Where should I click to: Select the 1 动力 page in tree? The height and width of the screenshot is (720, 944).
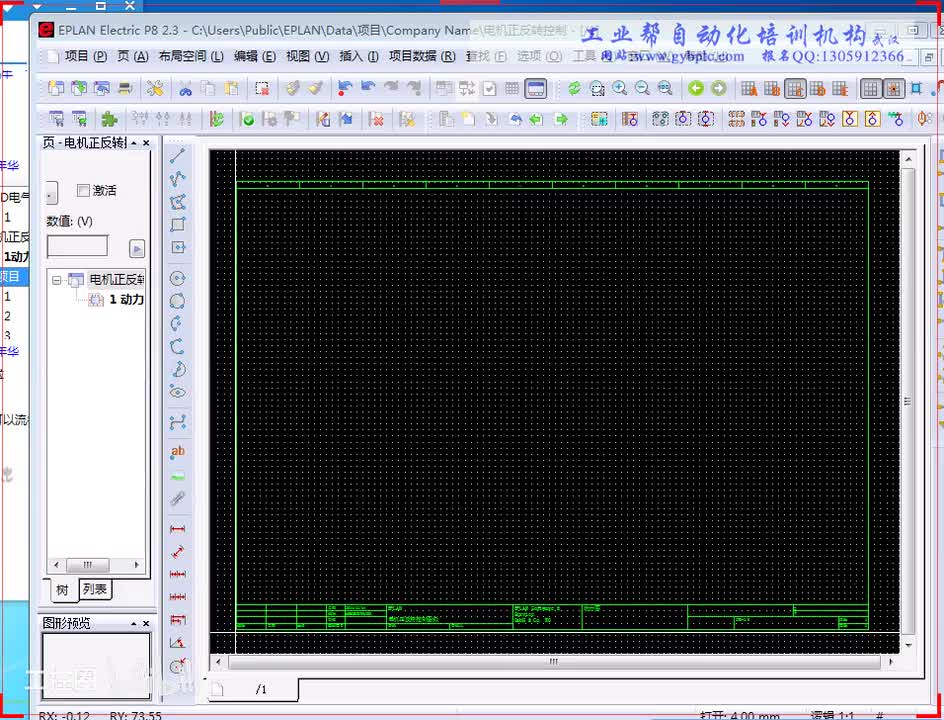pyautogui.click(x=125, y=300)
